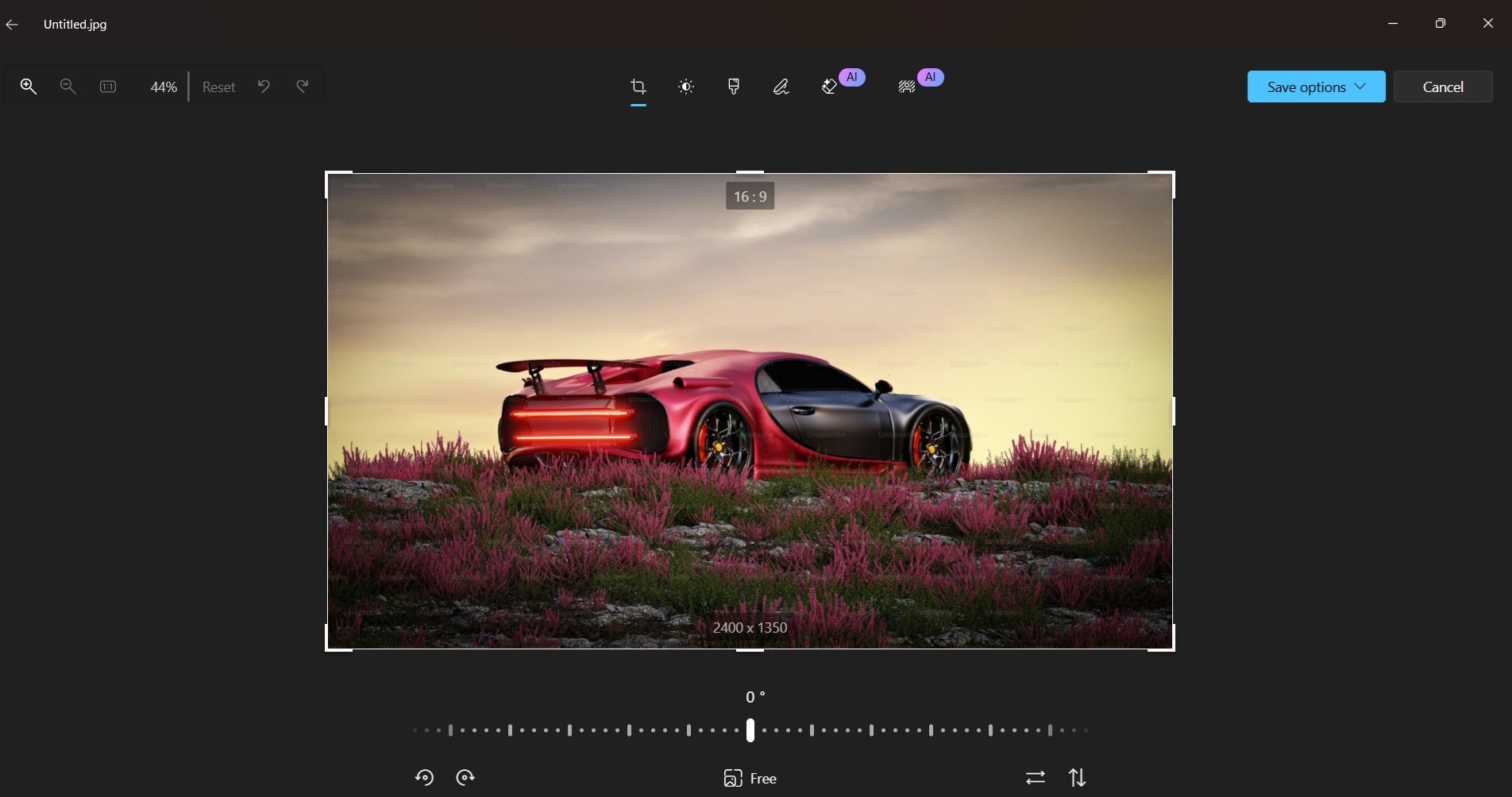The image size is (1512, 797).
Task: Open the zoom level at 44%
Action: click(164, 87)
